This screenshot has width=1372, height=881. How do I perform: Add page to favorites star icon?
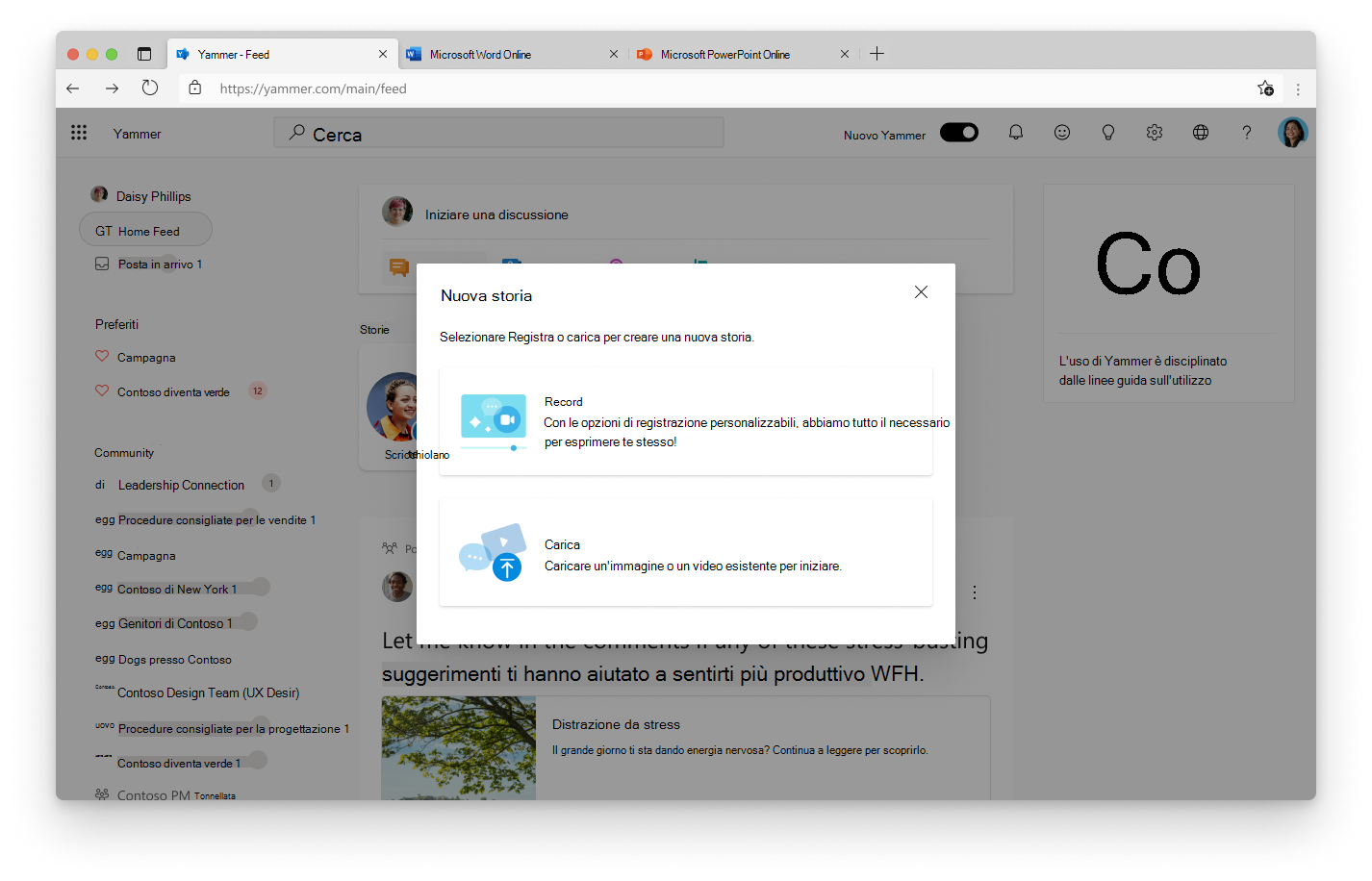pos(1265,88)
